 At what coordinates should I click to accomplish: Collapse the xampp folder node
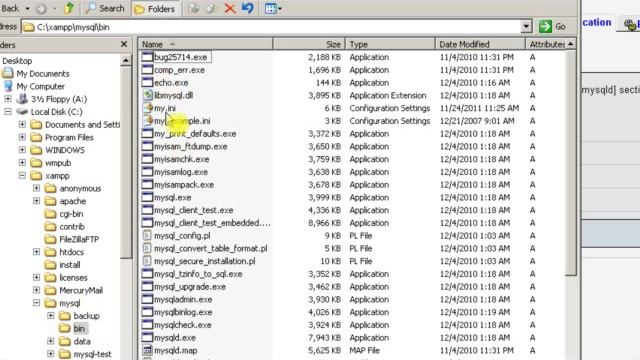coord(22,176)
